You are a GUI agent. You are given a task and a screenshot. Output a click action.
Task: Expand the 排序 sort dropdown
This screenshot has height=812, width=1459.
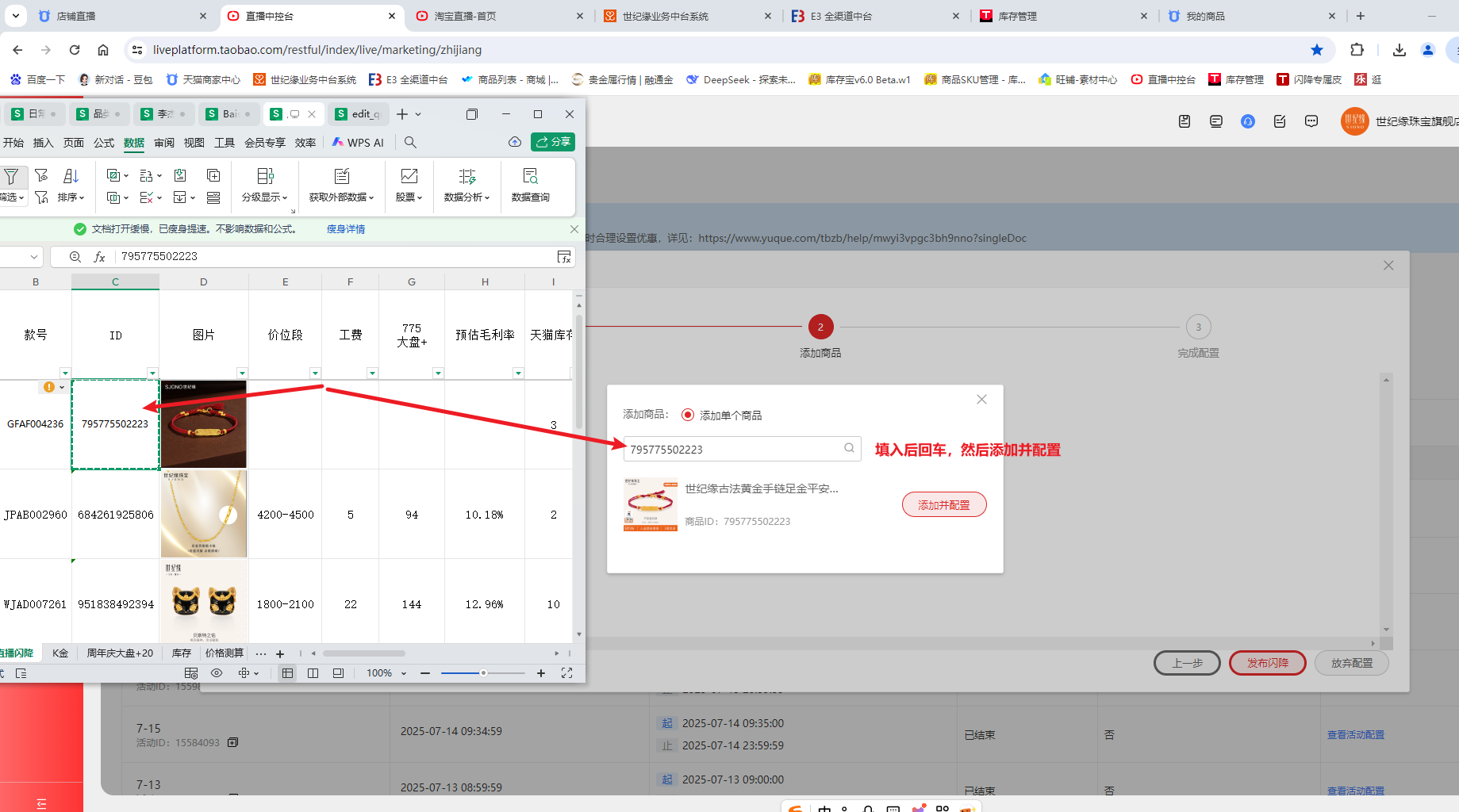point(71,197)
